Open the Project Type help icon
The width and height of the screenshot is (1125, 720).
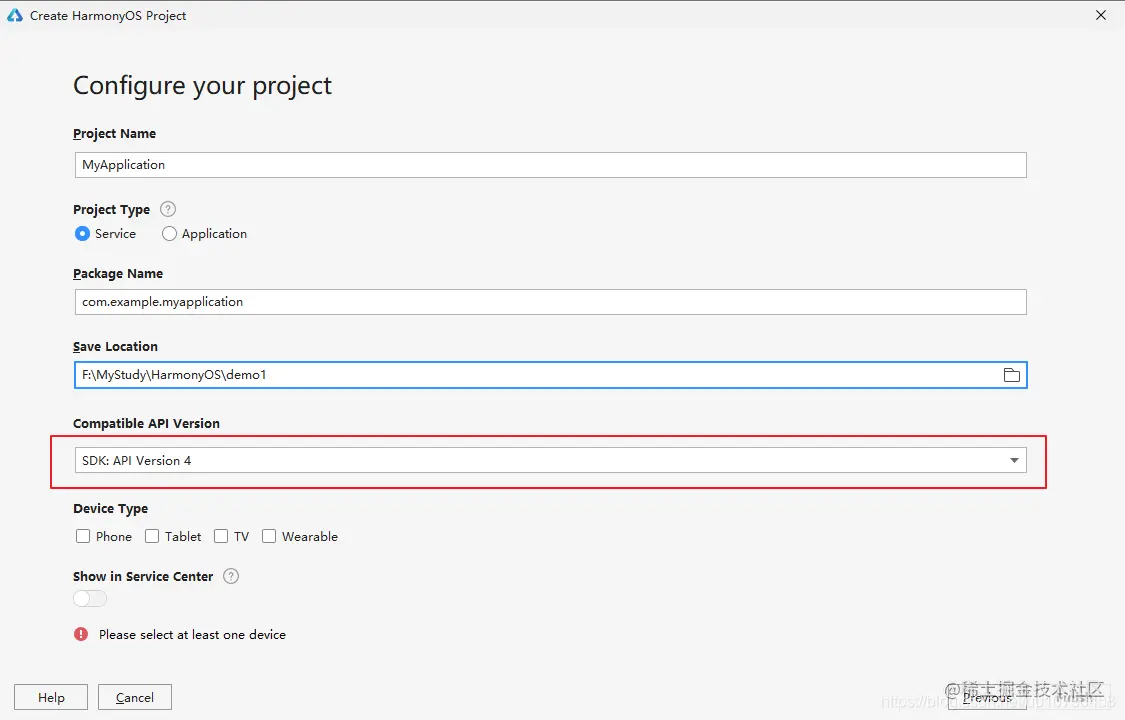(x=167, y=209)
